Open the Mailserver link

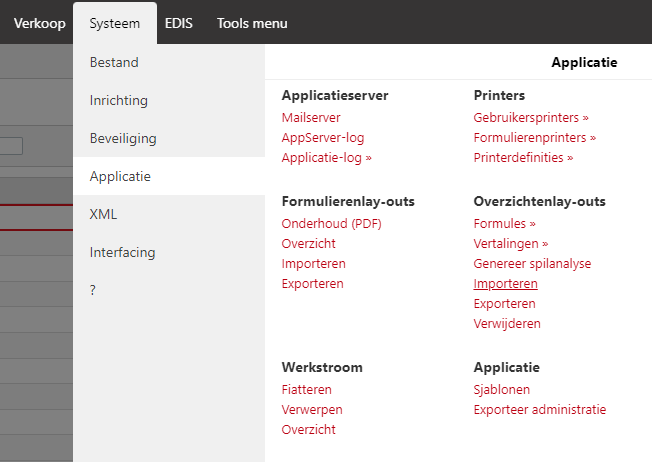[x=312, y=118]
